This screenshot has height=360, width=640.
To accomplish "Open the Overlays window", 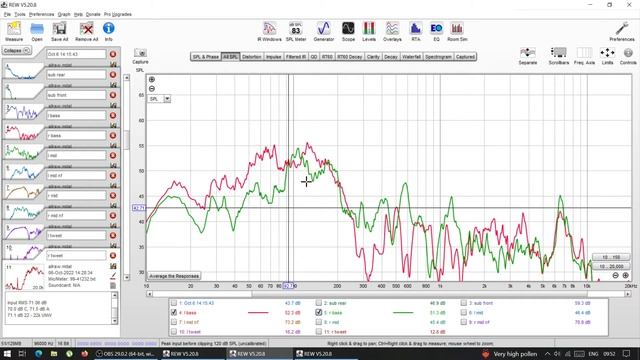I will 392,31.
